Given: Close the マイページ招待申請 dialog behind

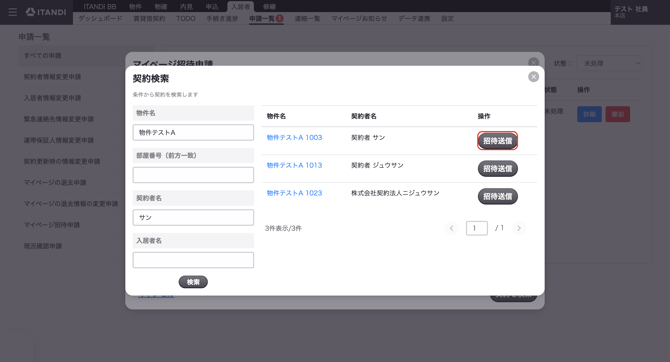Looking at the screenshot, I should click(x=533, y=62).
